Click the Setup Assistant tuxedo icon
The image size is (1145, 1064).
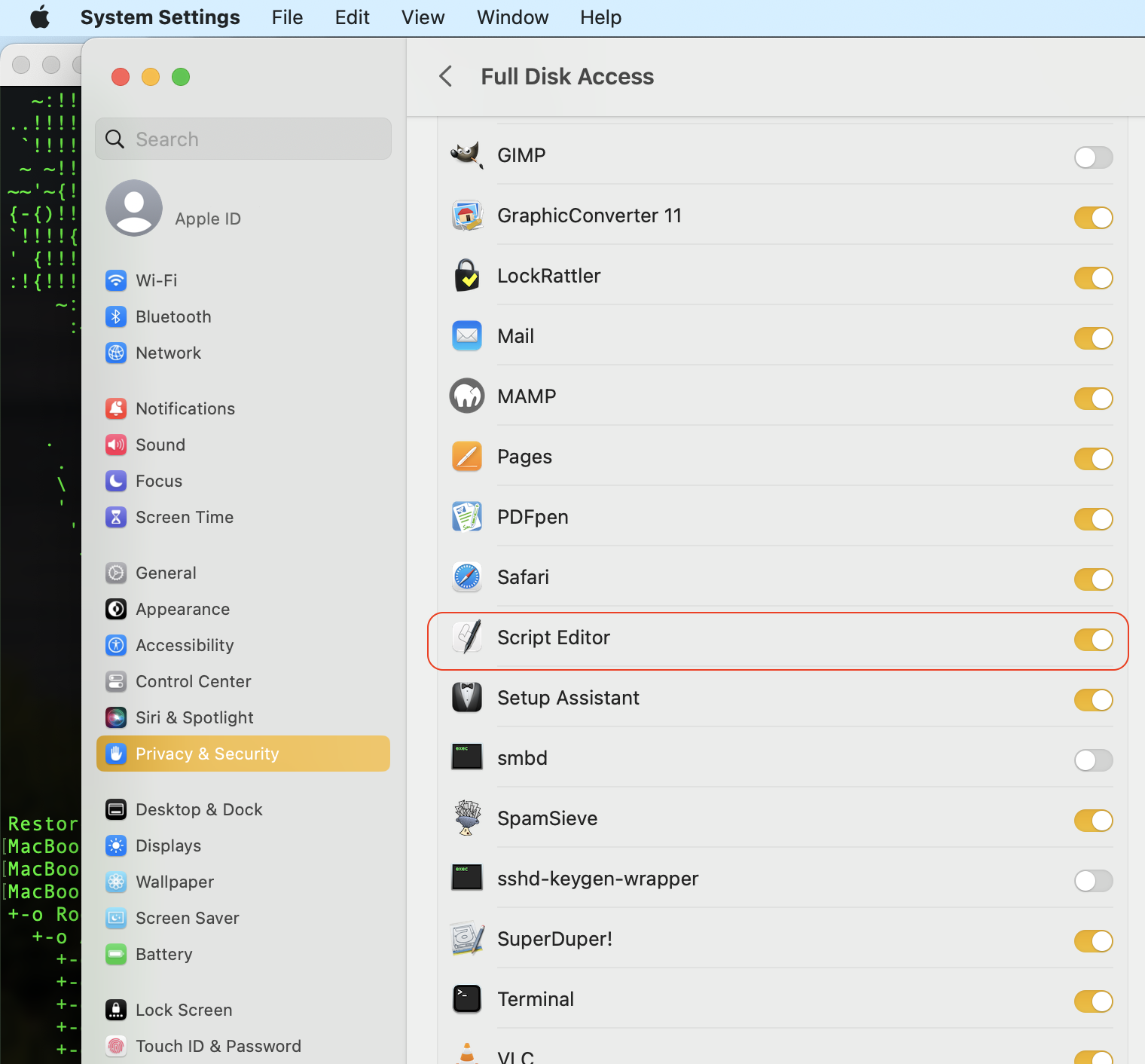pos(467,698)
